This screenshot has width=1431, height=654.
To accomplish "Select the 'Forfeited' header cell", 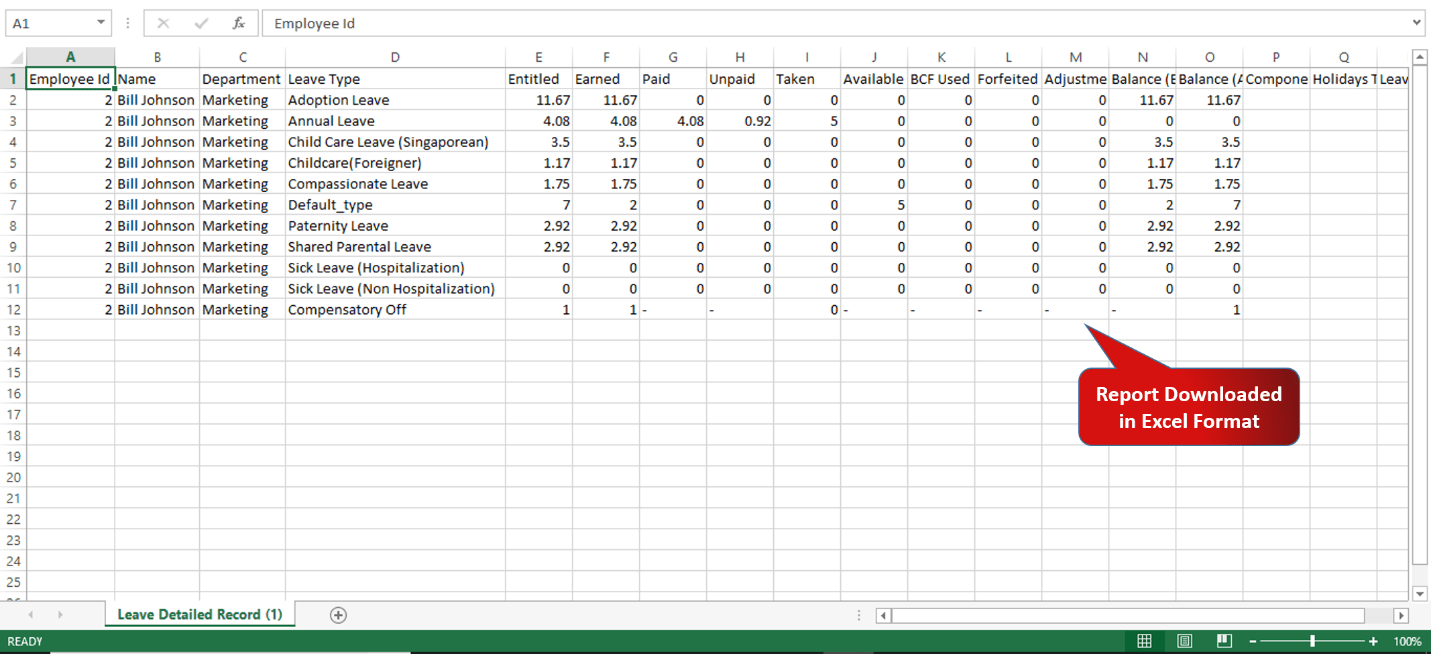I will point(1008,79).
